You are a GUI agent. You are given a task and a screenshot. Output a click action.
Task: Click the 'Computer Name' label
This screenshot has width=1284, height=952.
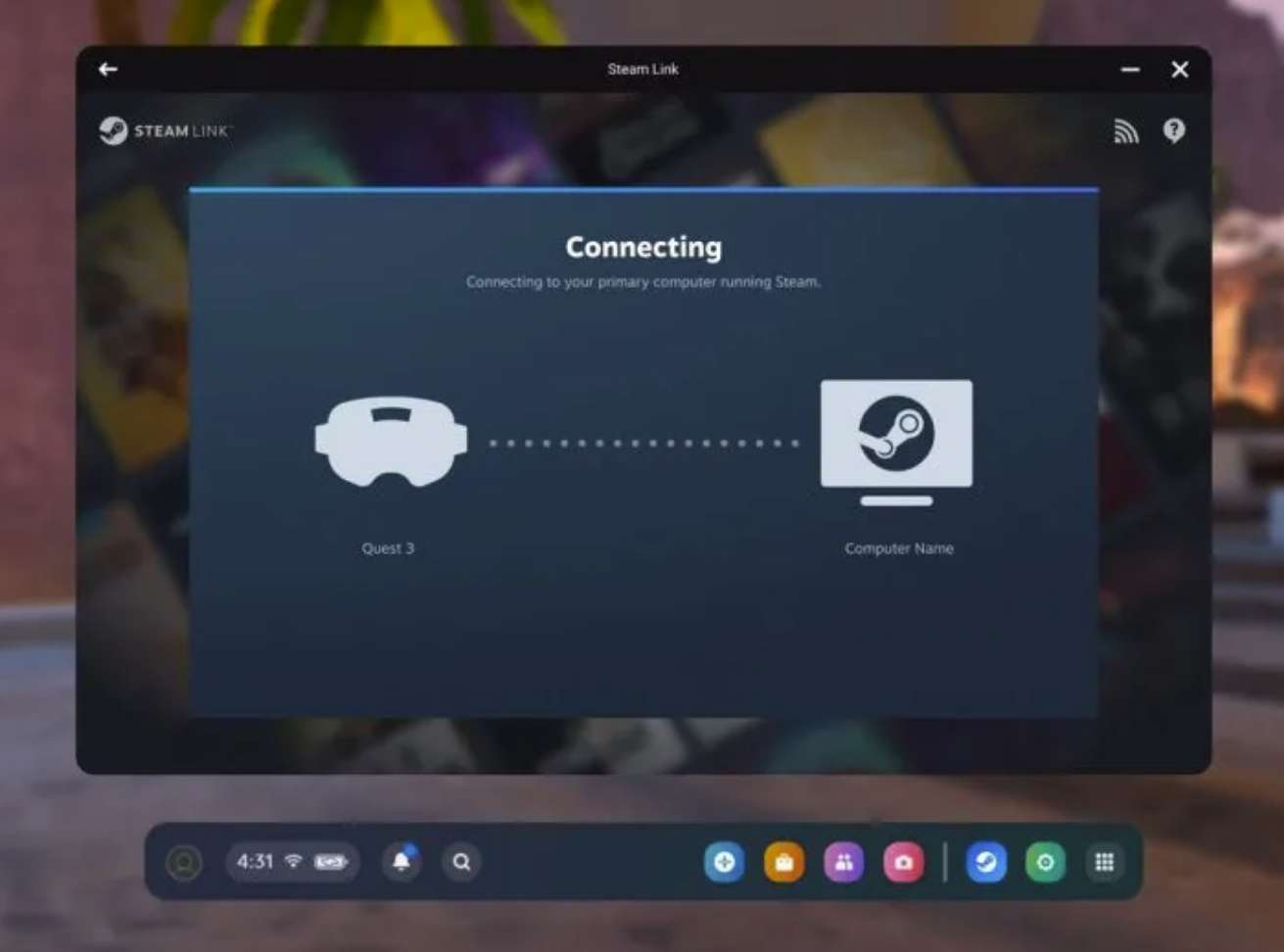click(x=899, y=548)
